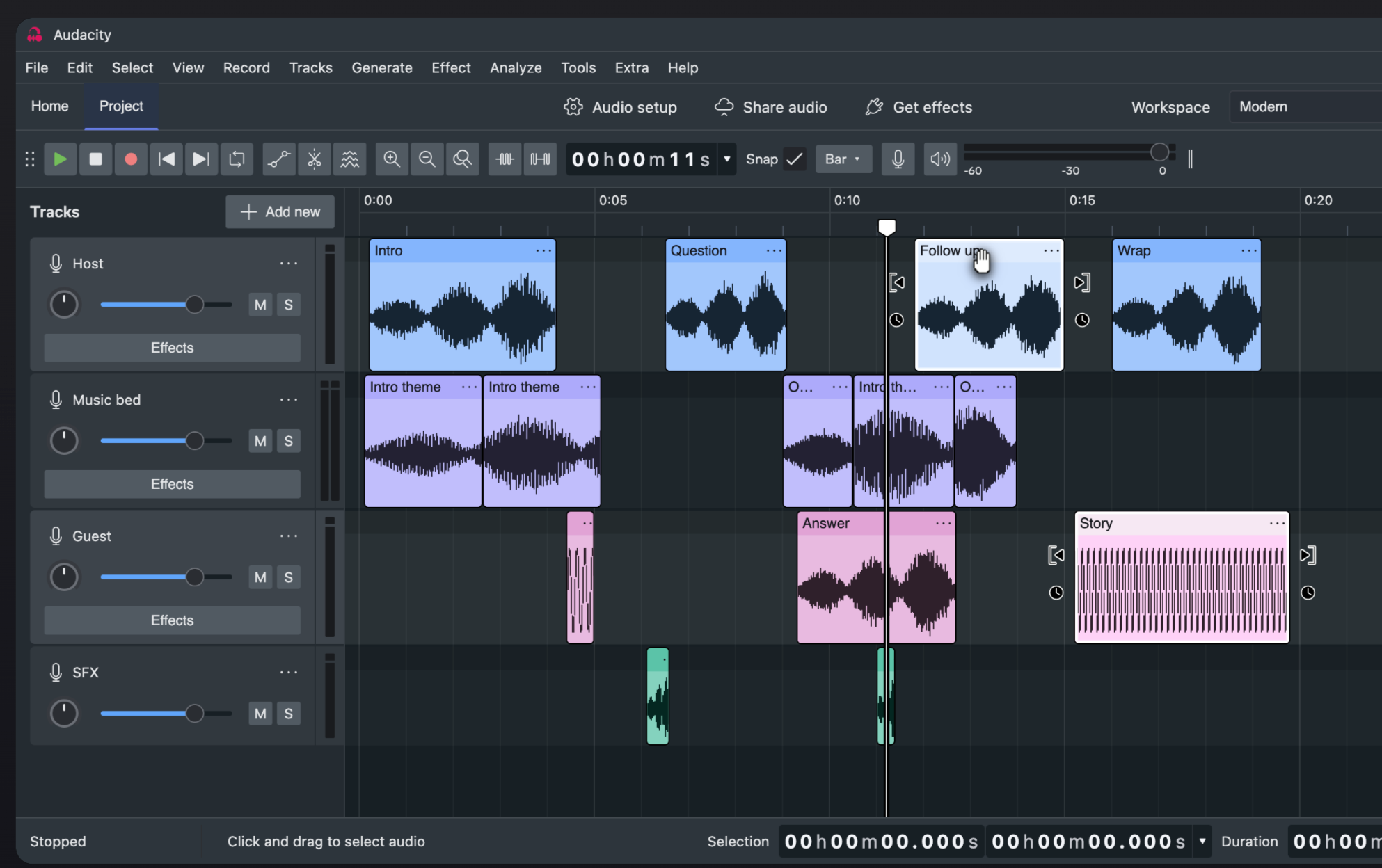Screen dimensions: 1382x868
Task: Open the Effect menu
Action: (x=451, y=67)
